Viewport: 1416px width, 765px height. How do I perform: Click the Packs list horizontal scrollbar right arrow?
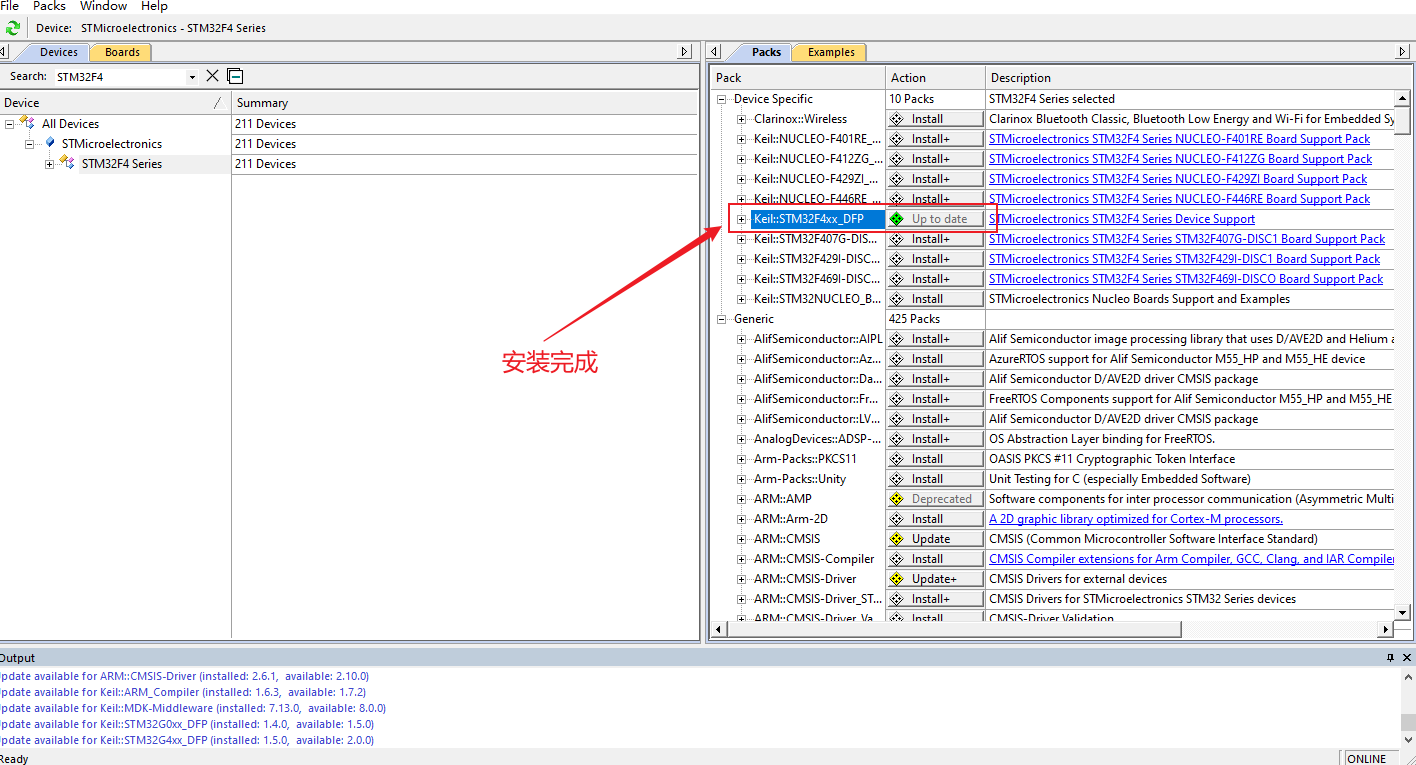pyautogui.click(x=1386, y=630)
